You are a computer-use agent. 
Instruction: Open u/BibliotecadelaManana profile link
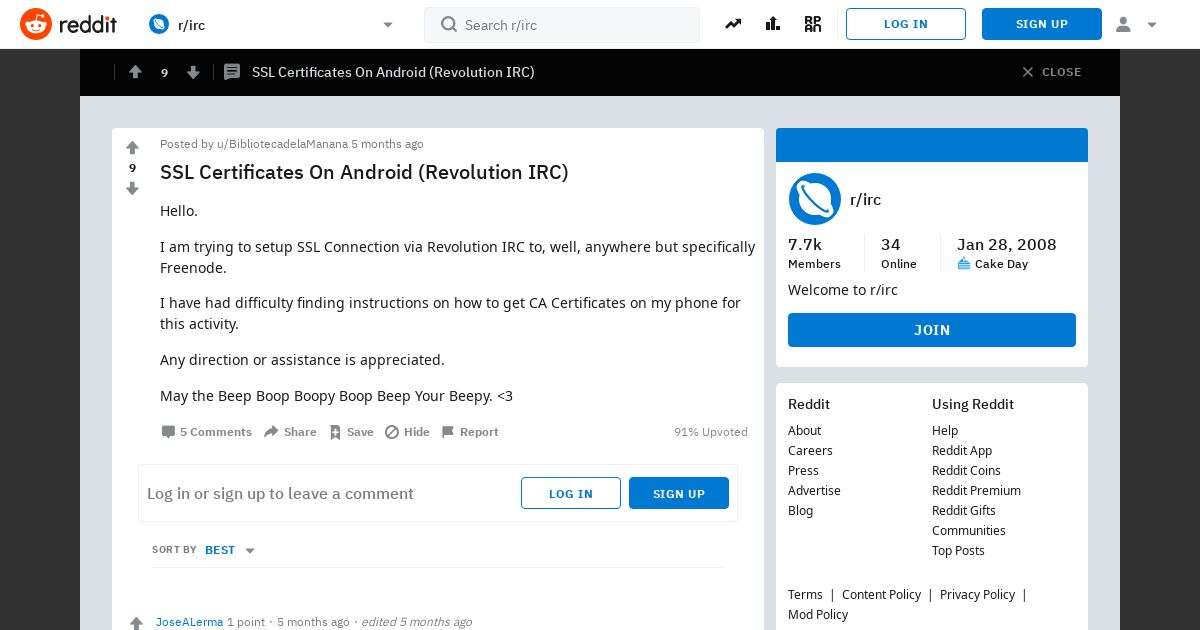coord(282,144)
